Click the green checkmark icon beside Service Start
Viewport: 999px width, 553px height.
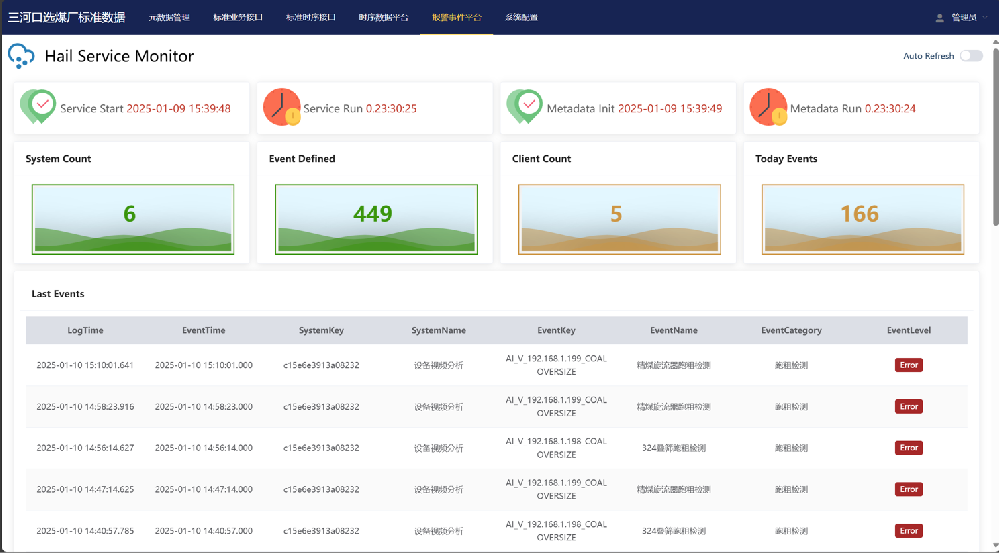pos(38,107)
